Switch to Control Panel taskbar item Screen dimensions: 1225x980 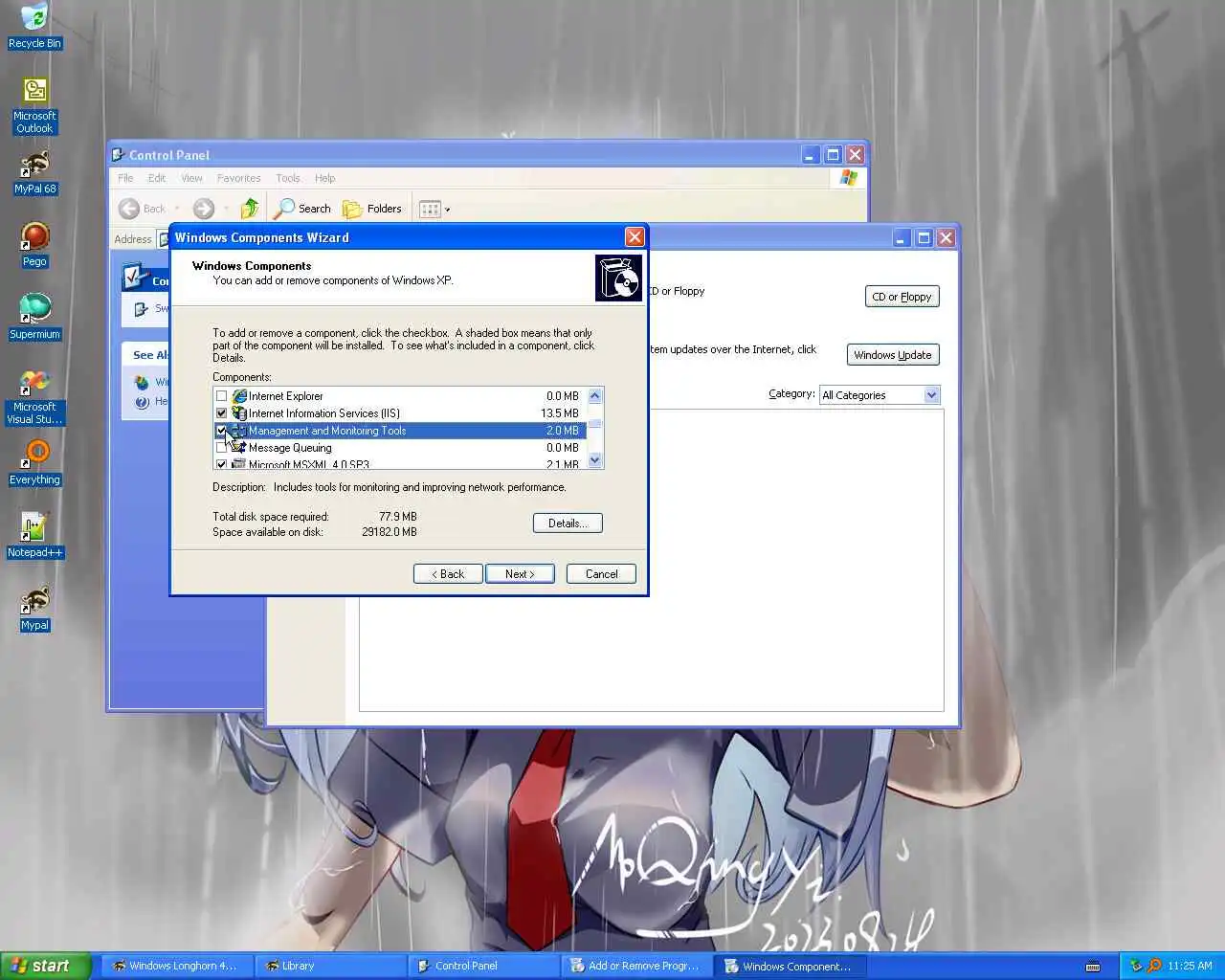483,966
